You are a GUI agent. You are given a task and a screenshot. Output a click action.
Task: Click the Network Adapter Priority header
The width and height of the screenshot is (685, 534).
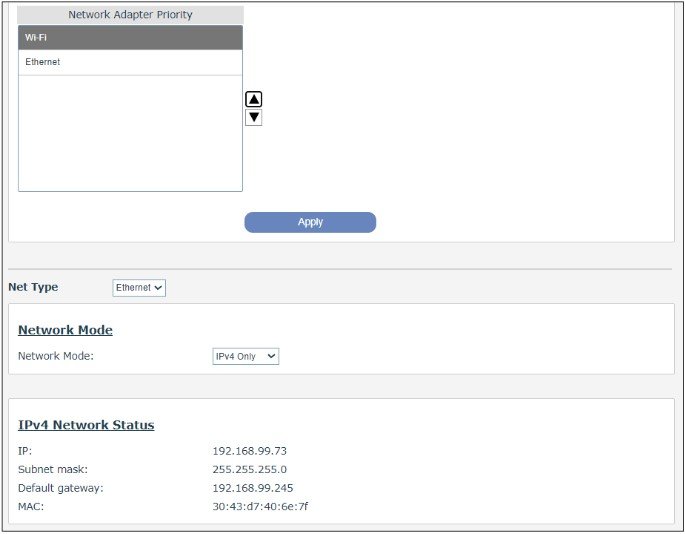point(130,15)
